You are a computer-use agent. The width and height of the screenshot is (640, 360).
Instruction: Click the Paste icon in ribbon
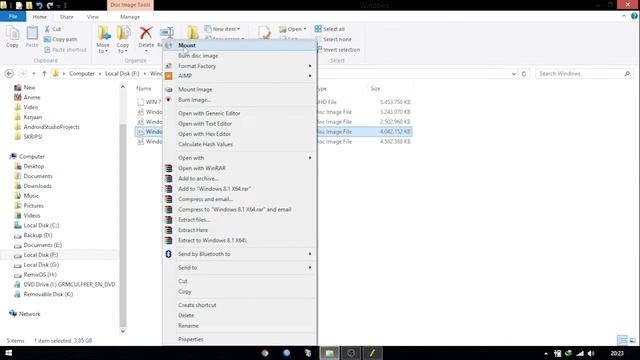coord(32,33)
